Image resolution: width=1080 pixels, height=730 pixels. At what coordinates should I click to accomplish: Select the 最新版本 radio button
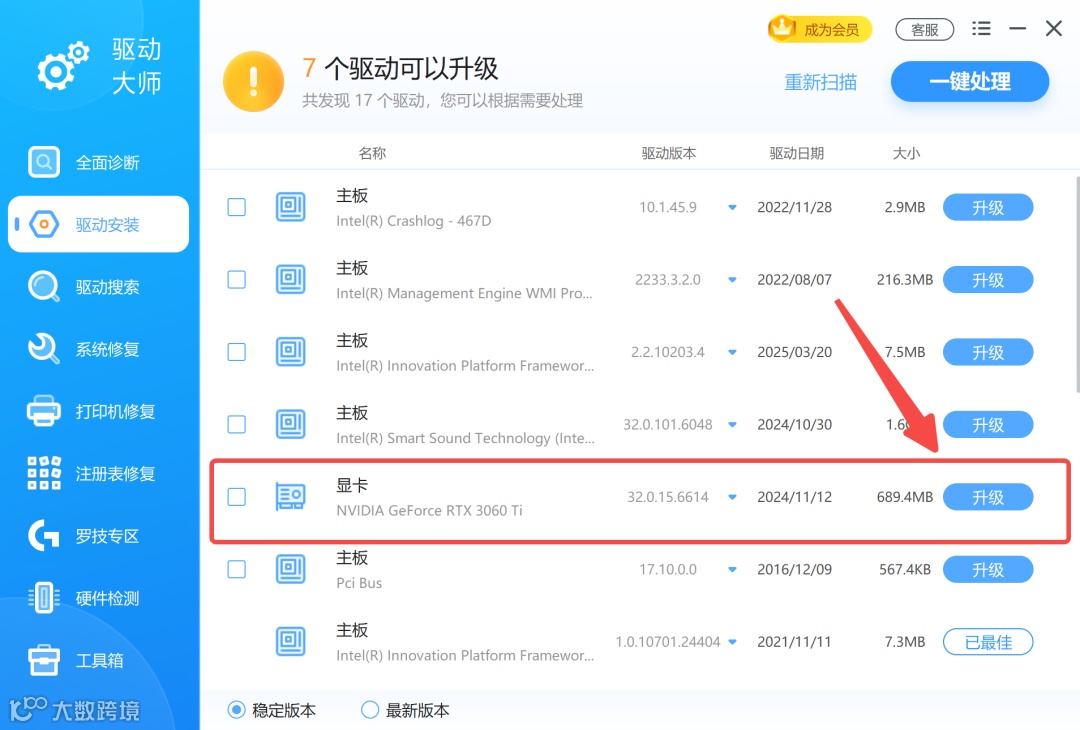tap(370, 709)
